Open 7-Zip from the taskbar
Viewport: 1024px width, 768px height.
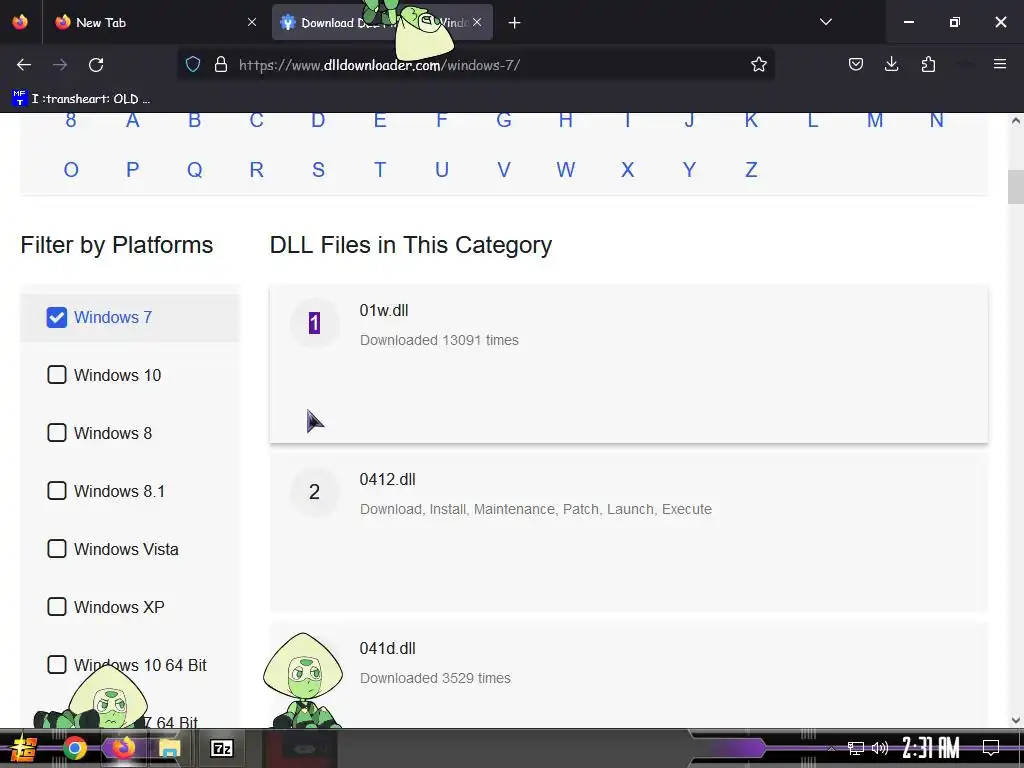click(221, 748)
